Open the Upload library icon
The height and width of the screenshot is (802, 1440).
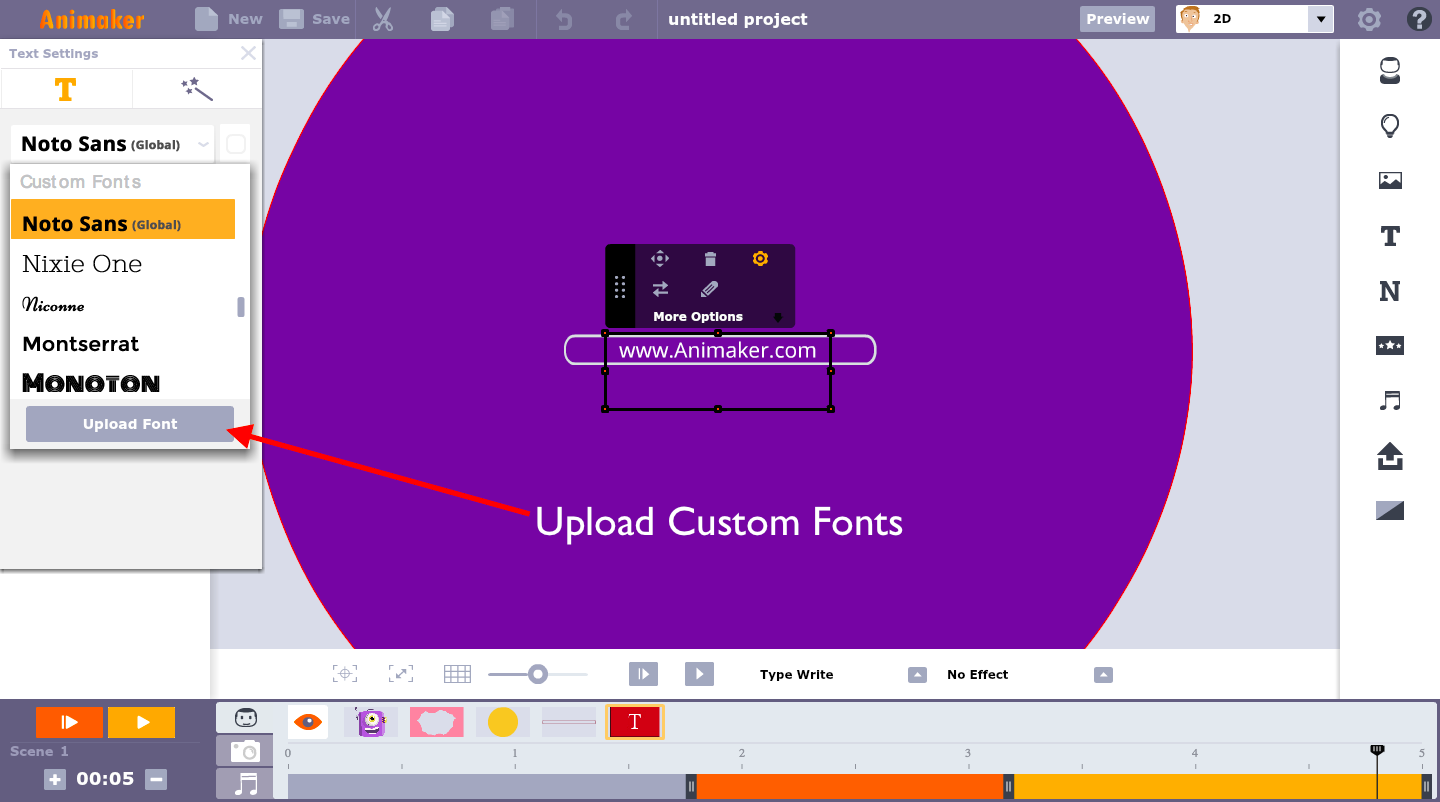(x=1390, y=457)
